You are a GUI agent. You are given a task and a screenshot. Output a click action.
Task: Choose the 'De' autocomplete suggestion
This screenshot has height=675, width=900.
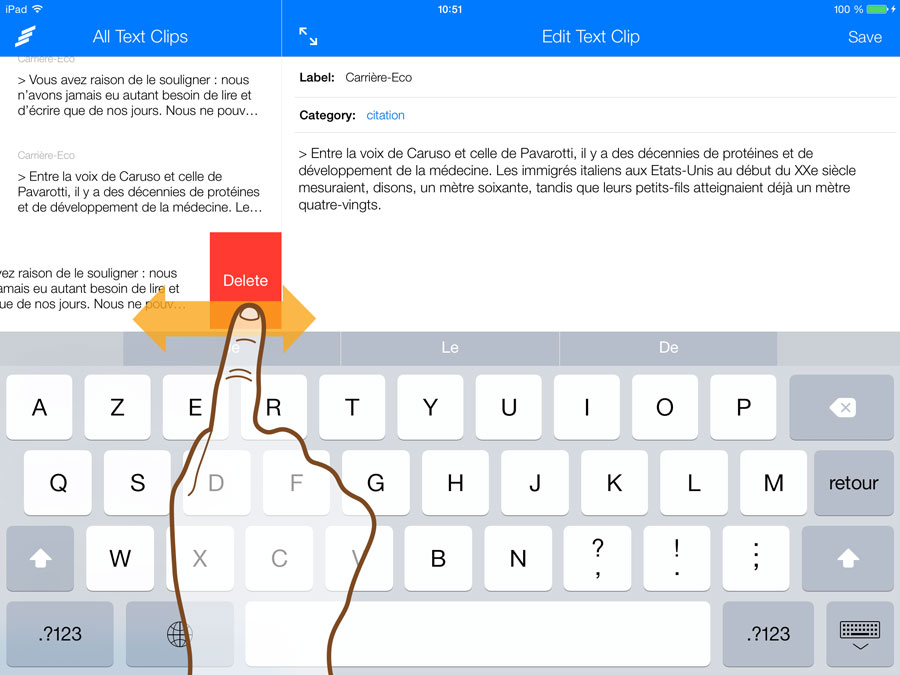coord(668,348)
